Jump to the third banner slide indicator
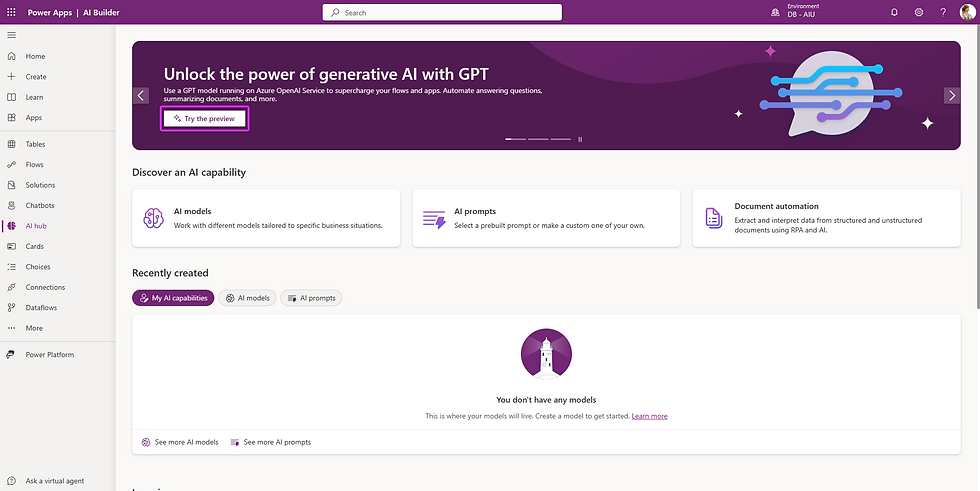 click(x=561, y=139)
